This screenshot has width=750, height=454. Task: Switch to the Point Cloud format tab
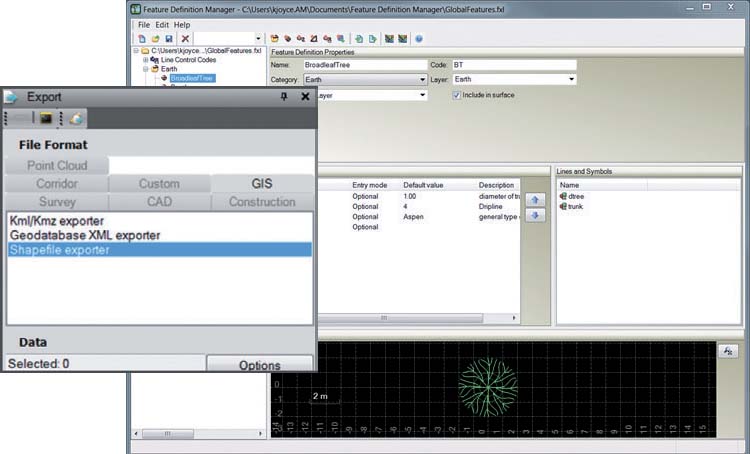tap(57, 166)
